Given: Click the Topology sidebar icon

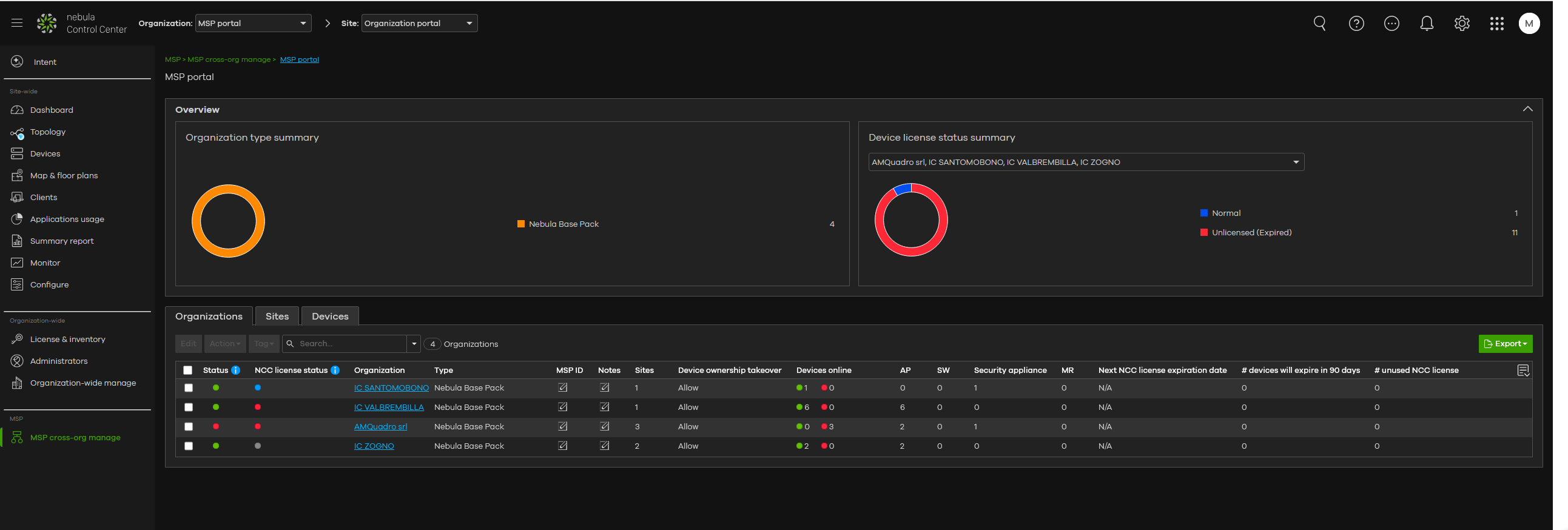Looking at the screenshot, I should (17, 133).
